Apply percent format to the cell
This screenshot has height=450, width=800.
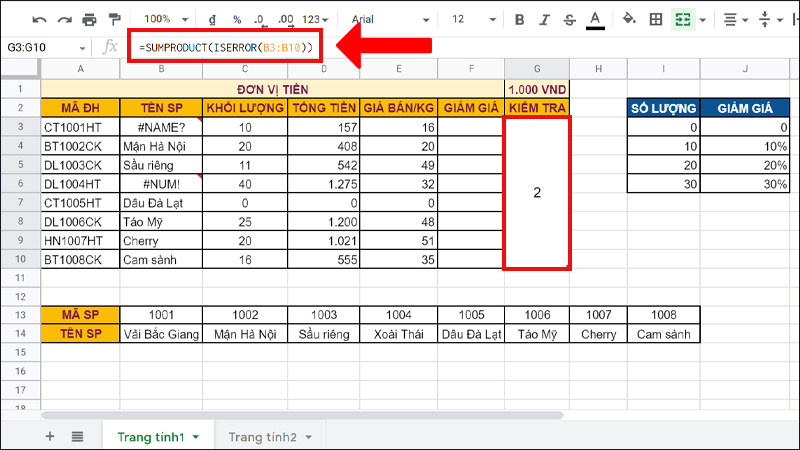pyautogui.click(x=237, y=19)
